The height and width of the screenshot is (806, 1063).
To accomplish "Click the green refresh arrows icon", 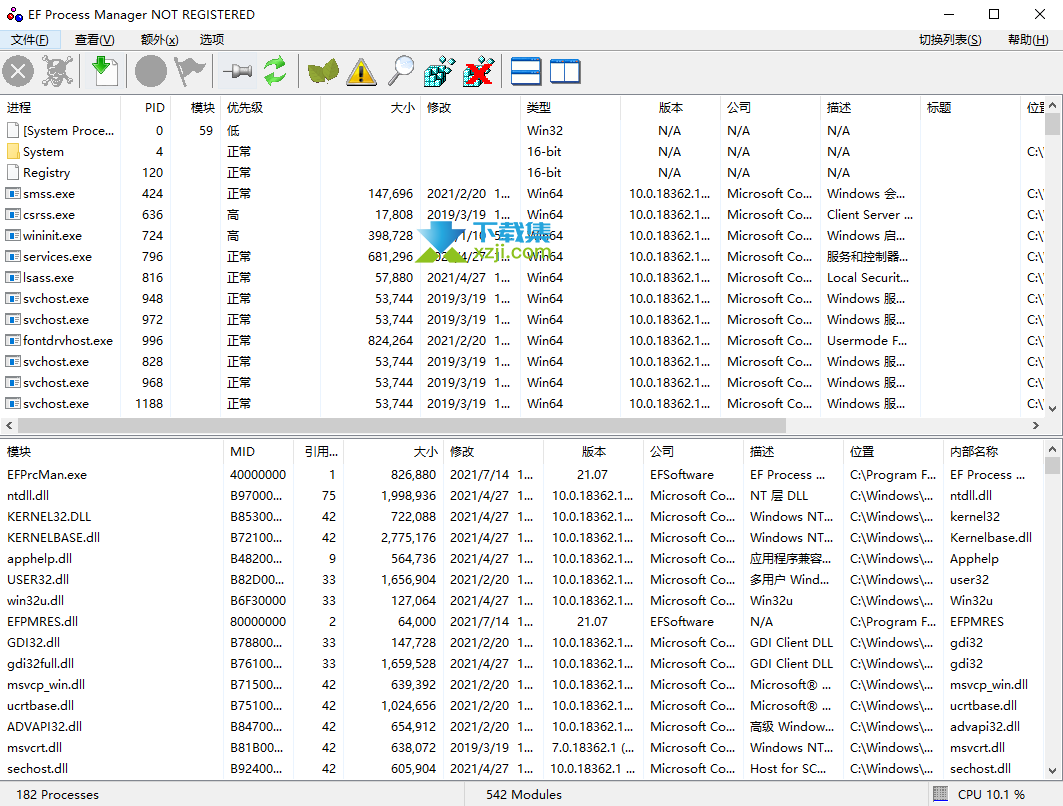I will pyautogui.click(x=275, y=71).
